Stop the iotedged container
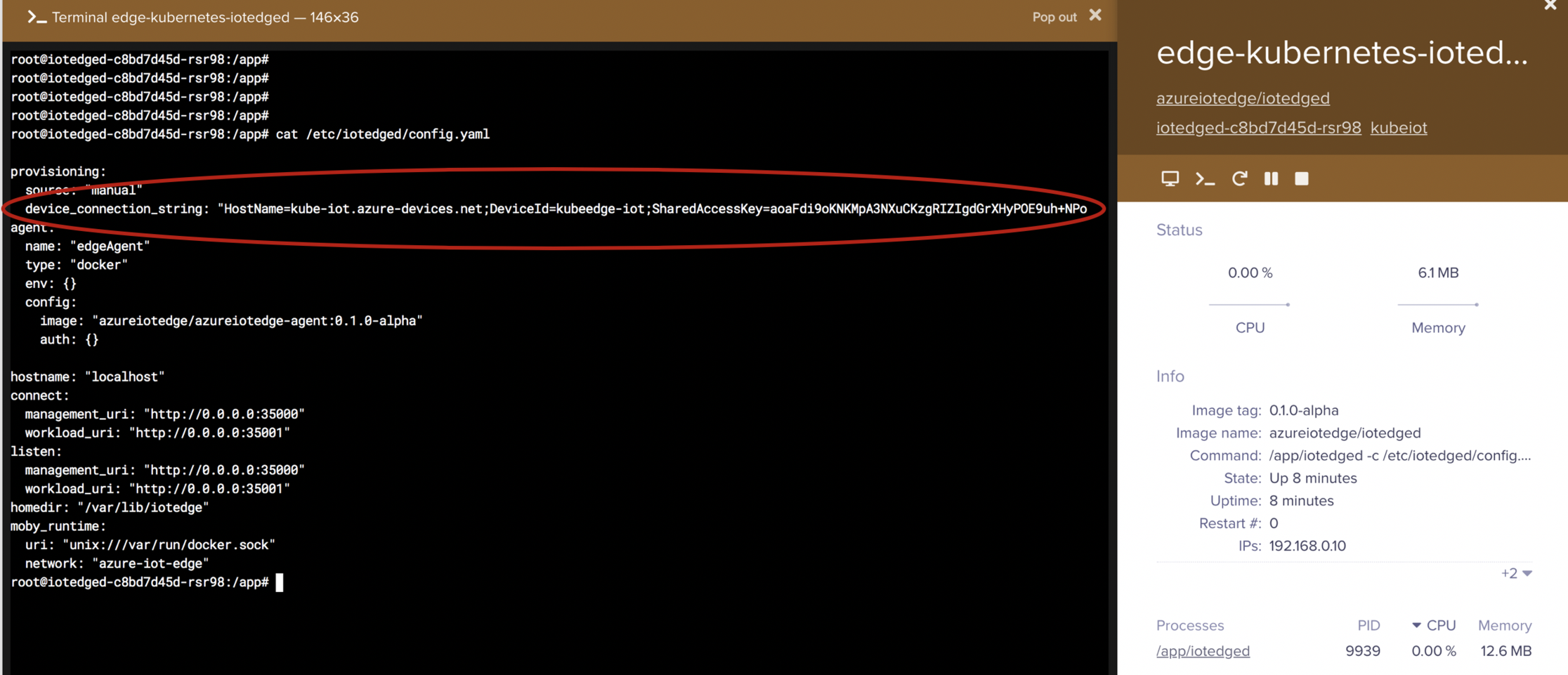This screenshot has width=1568, height=675. click(1301, 178)
